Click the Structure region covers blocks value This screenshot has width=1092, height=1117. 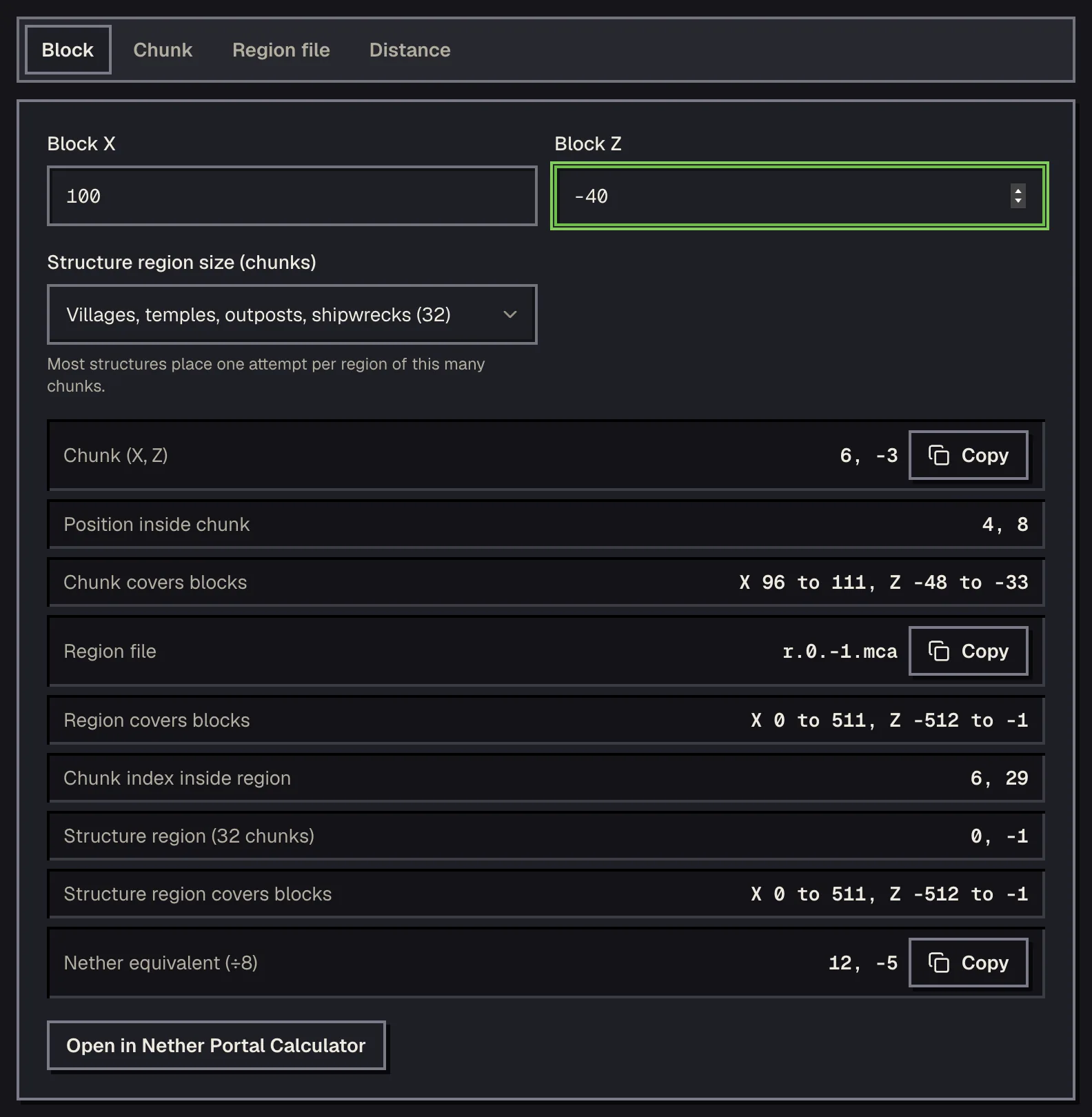coord(889,894)
